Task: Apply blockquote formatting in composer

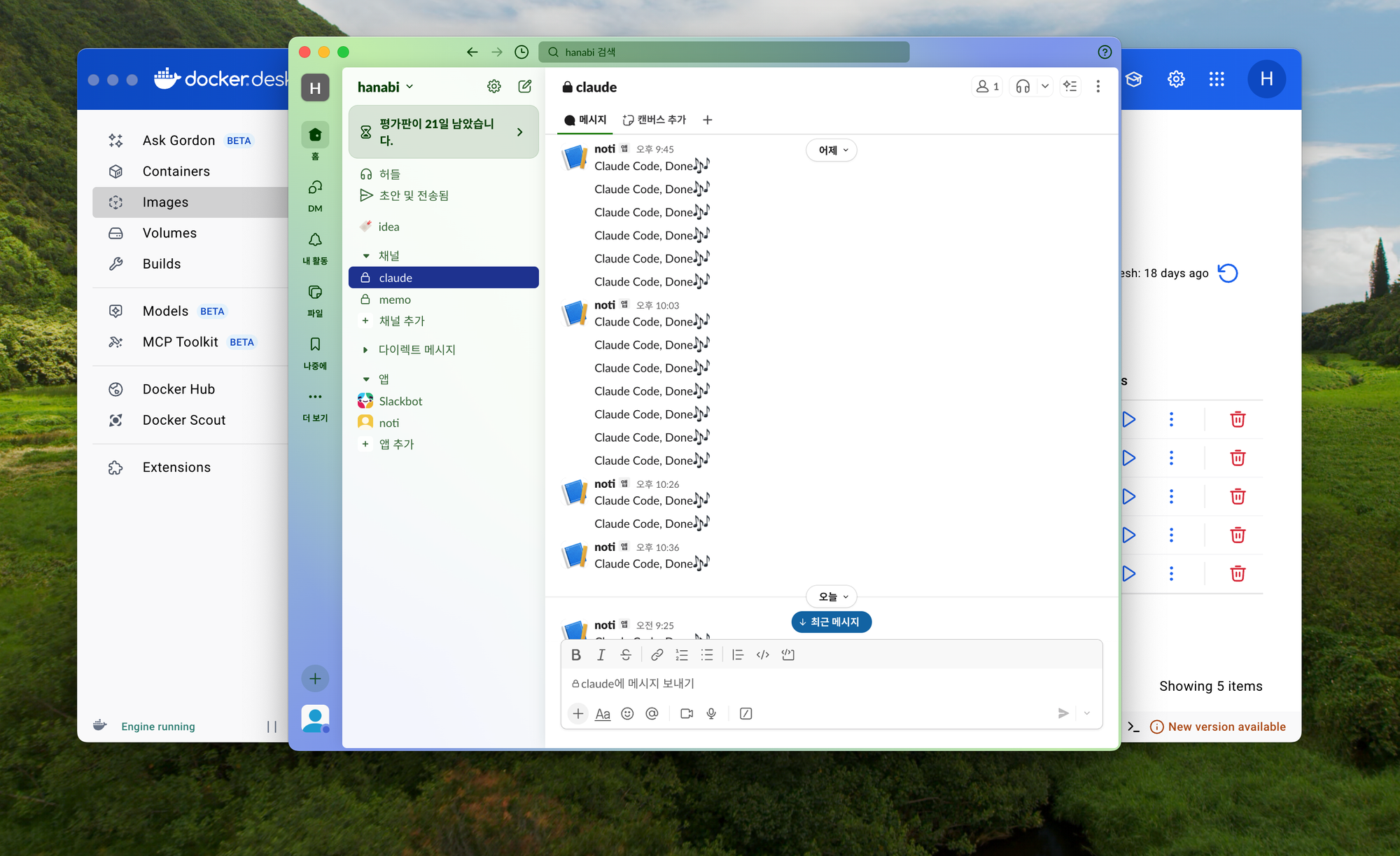Action: click(738, 654)
